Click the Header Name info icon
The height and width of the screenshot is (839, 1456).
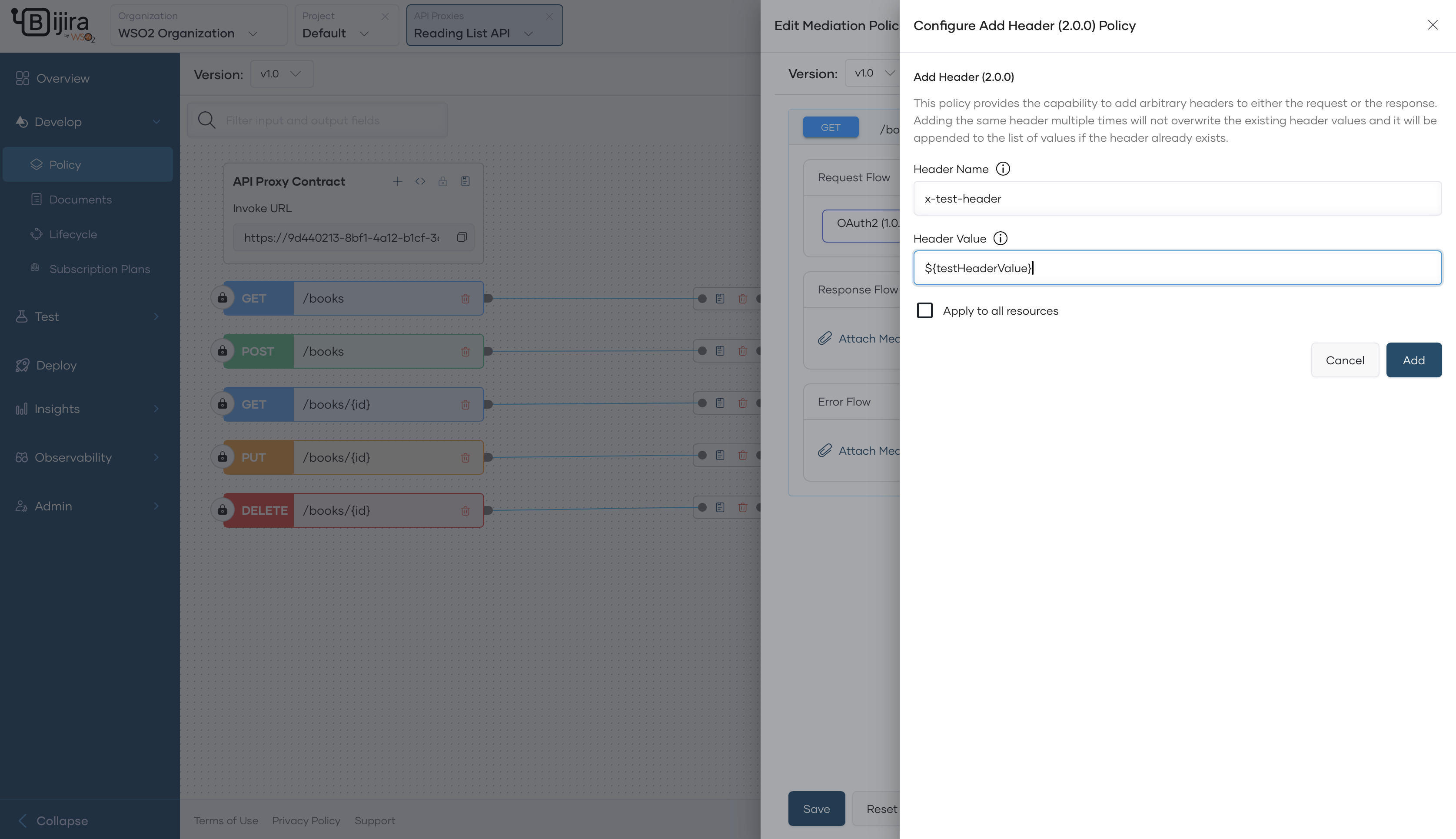point(1003,169)
